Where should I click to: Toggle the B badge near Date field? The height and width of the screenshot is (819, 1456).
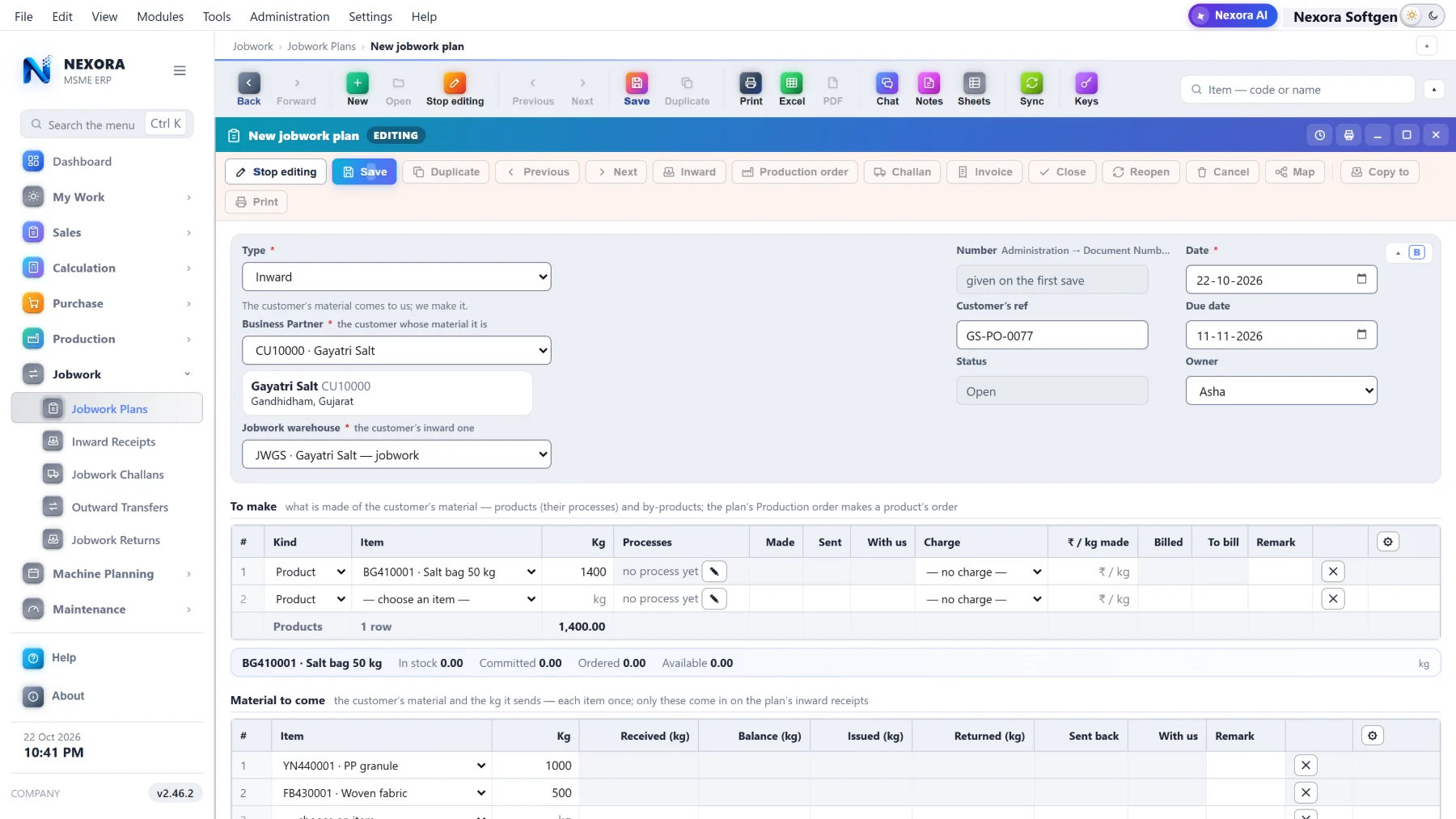point(1416,252)
